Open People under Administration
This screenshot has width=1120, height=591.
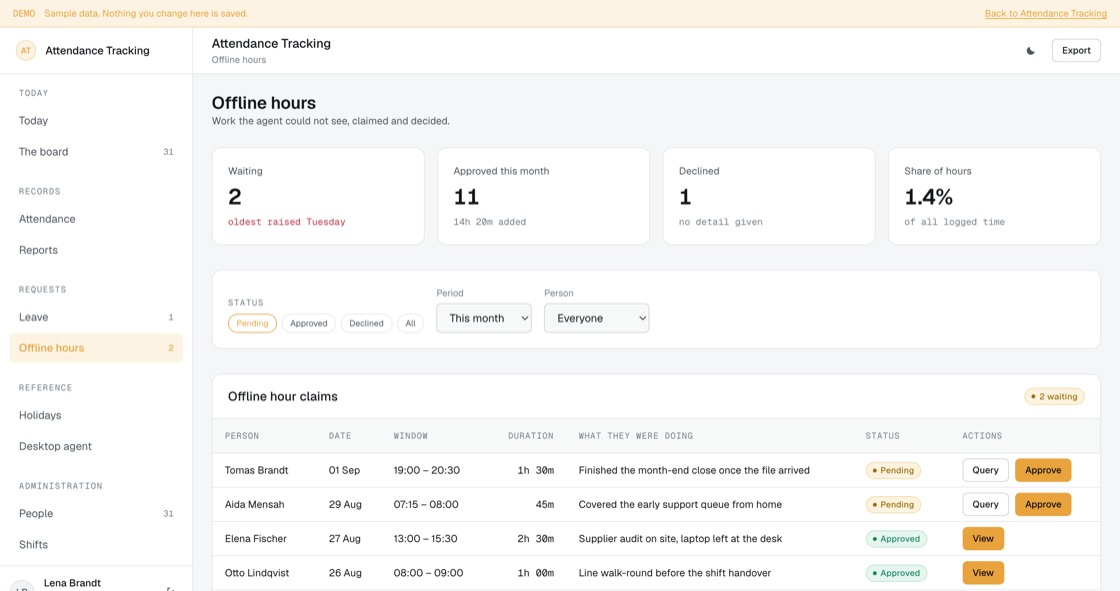(96, 513)
